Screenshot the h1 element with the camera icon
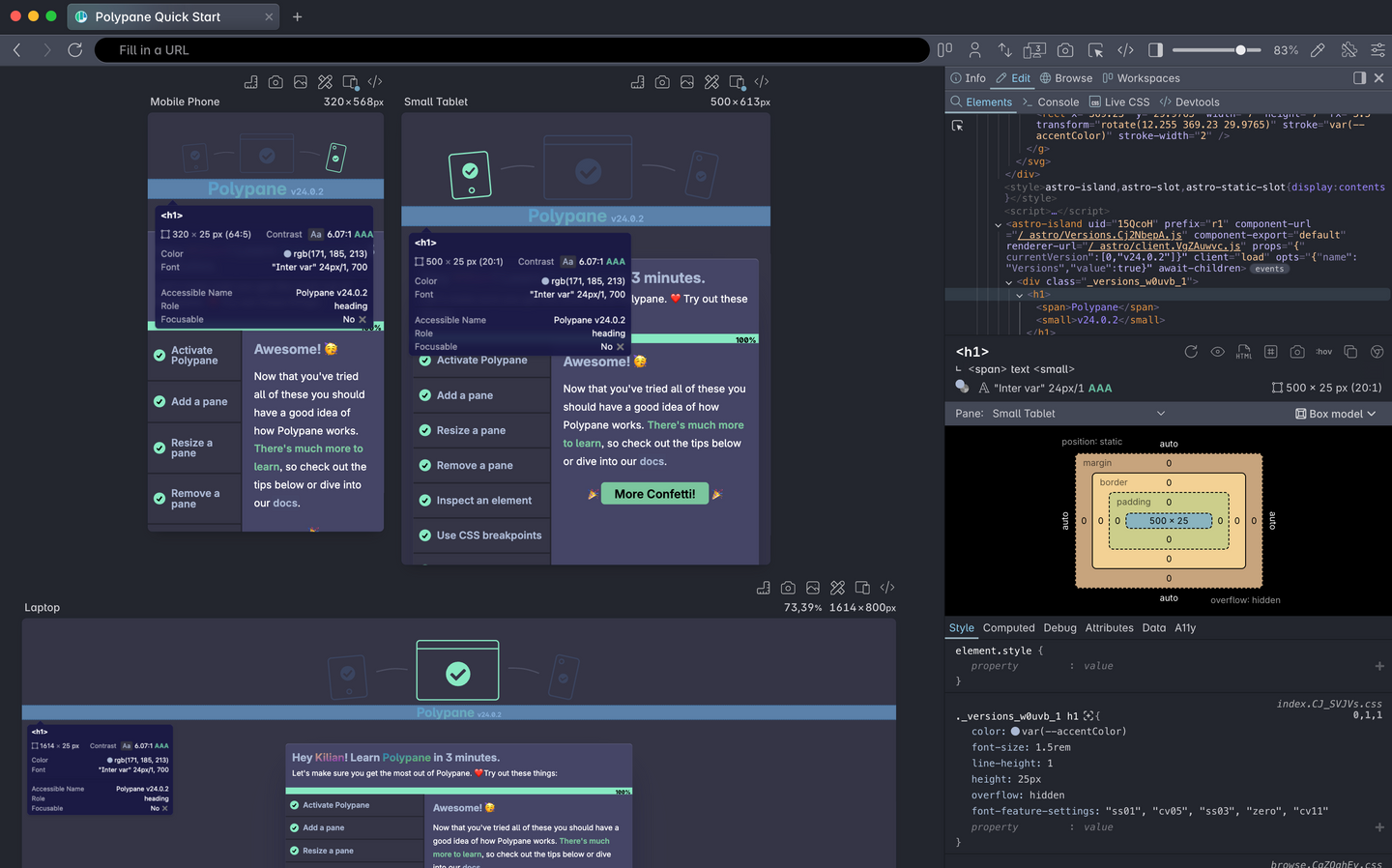Screen dimensions: 1392x868 pos(1297,352)
